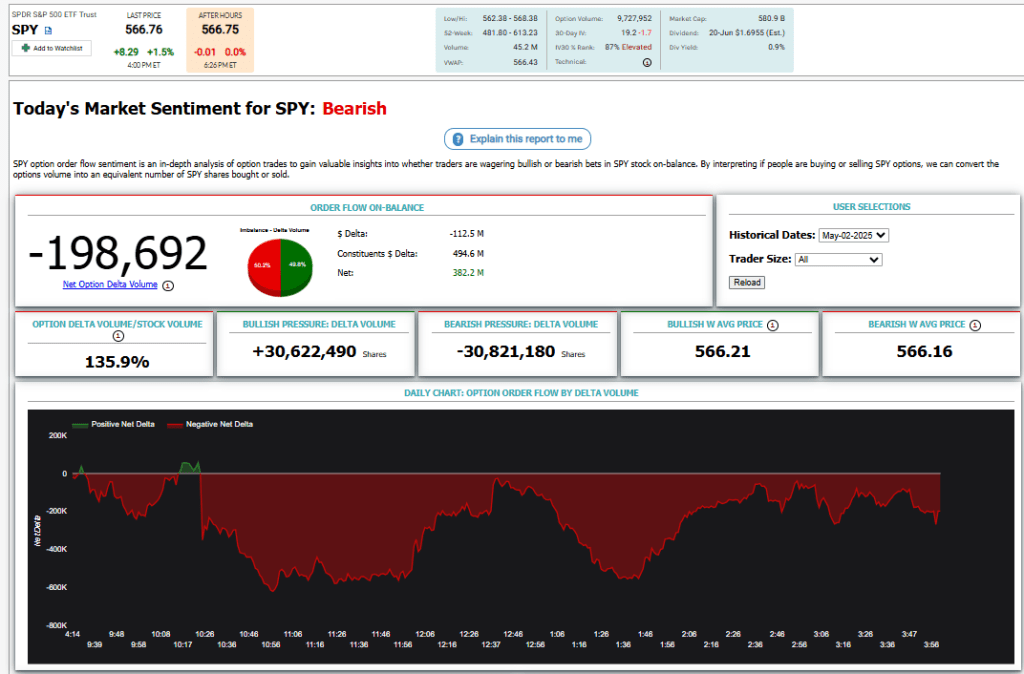
Task: Click Explain this report to me
Action: (517, 139)
